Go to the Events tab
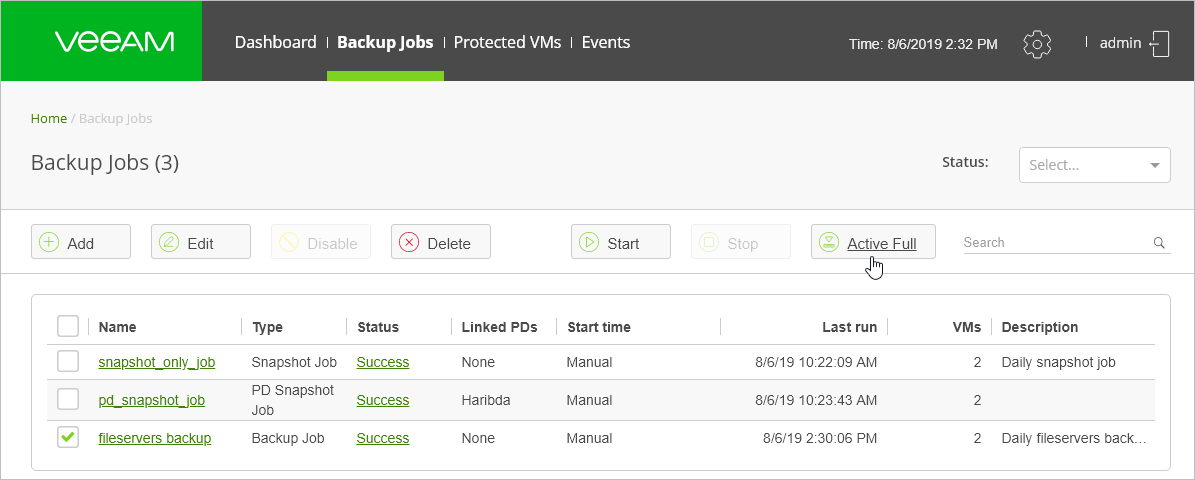1195x480 pixels. pyautogui.click(x=606, y=42)
